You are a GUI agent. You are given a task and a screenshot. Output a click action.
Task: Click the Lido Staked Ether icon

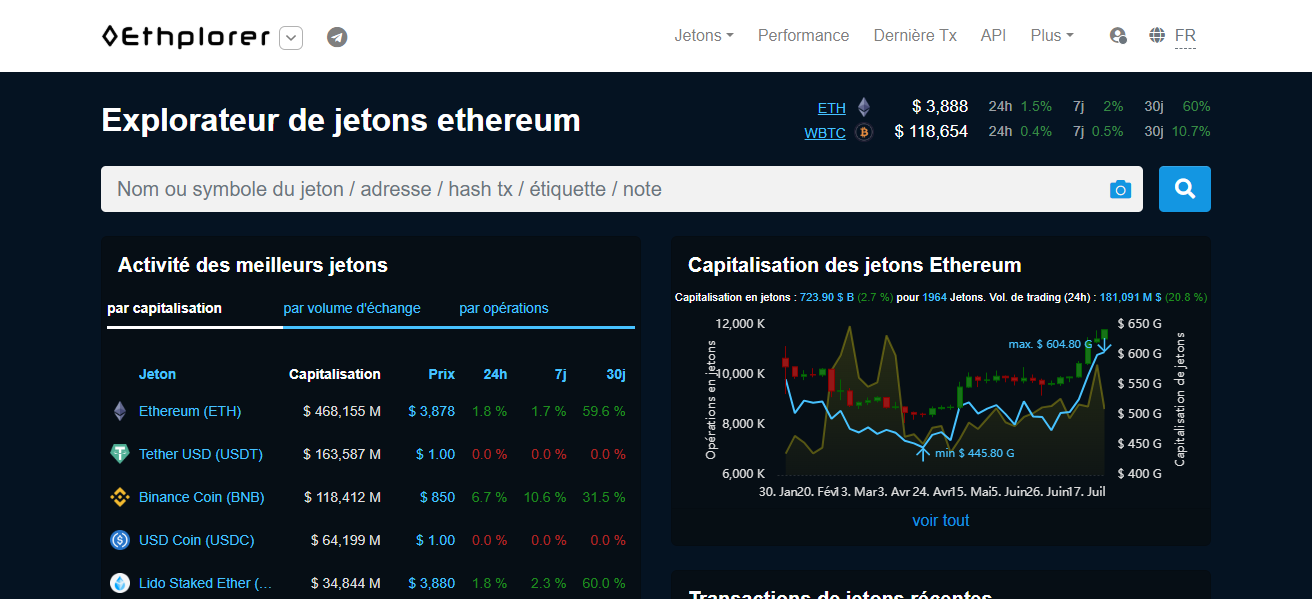[x=120, y=583]
